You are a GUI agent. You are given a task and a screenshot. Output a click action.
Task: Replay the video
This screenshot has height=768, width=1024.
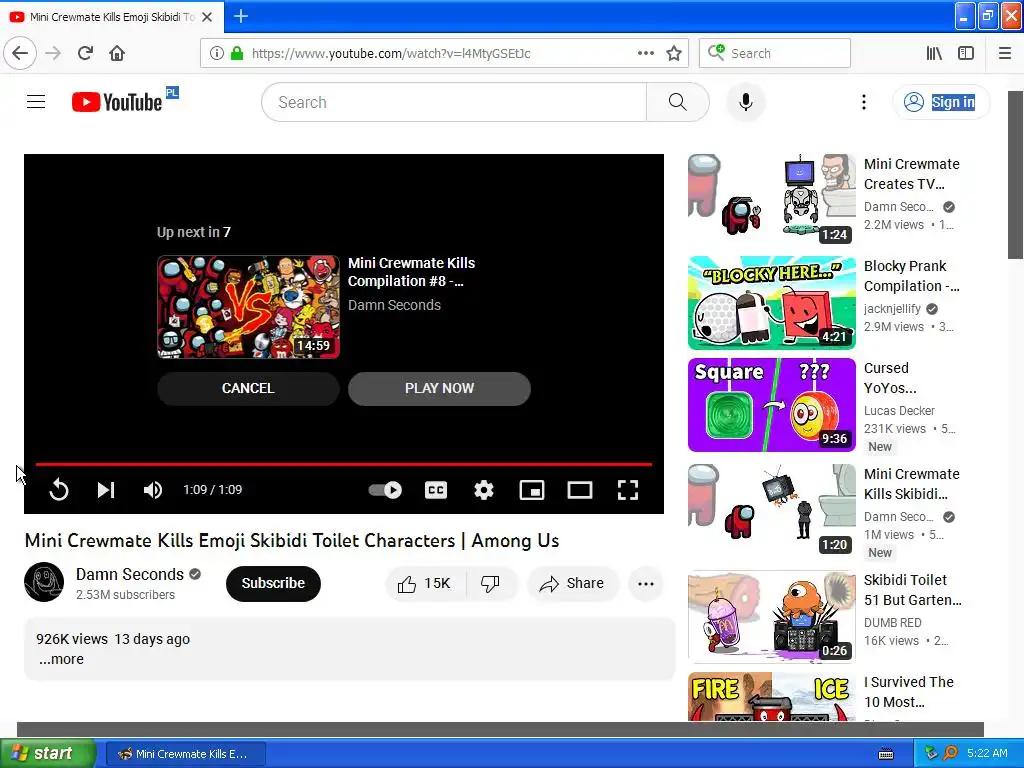click(59, 490)
